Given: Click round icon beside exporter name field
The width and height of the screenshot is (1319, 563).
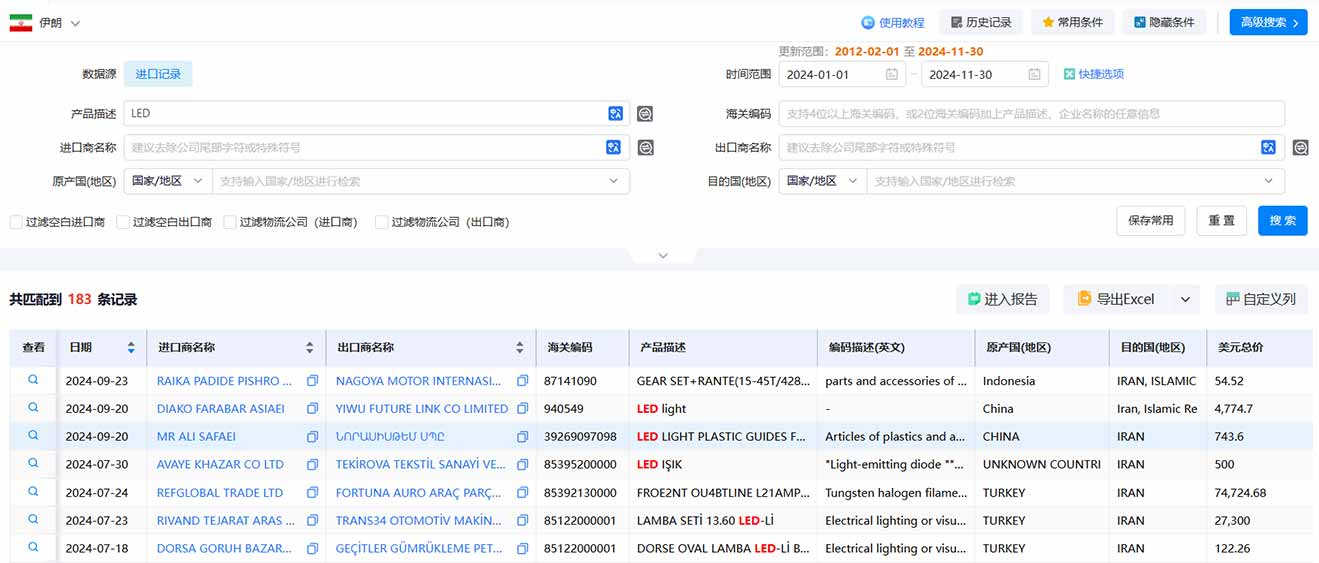Looking at the screenshot, I should 1300,148.
